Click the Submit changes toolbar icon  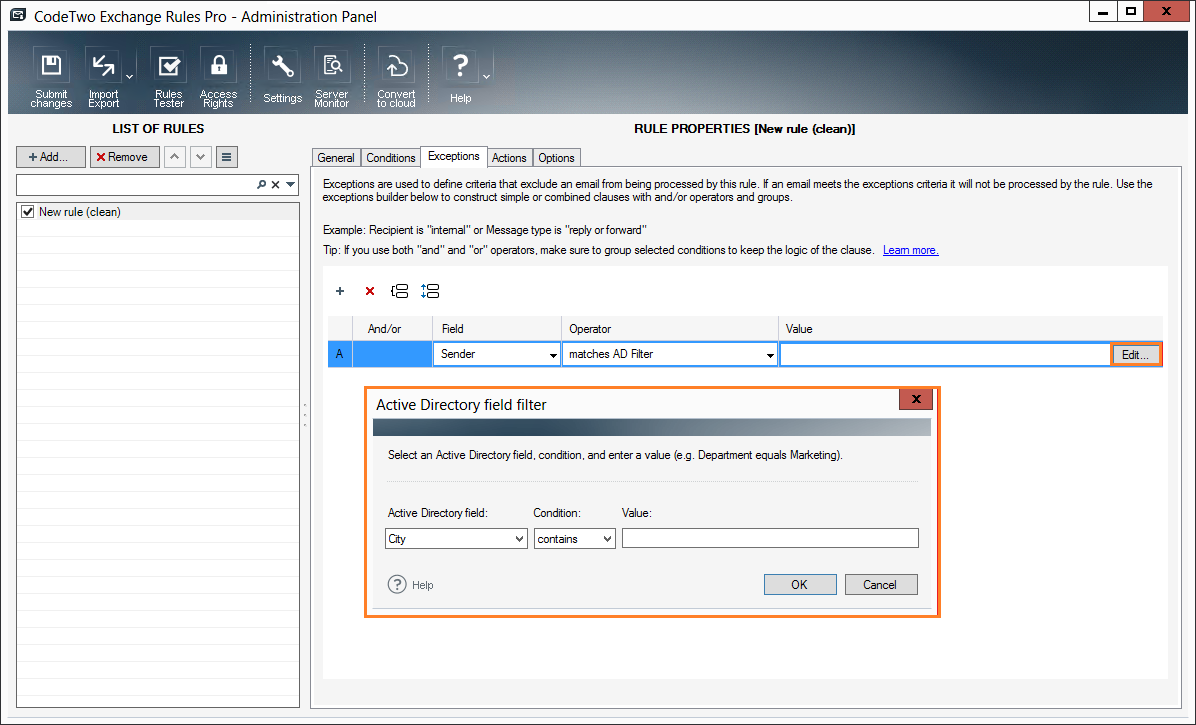[51, 78]
